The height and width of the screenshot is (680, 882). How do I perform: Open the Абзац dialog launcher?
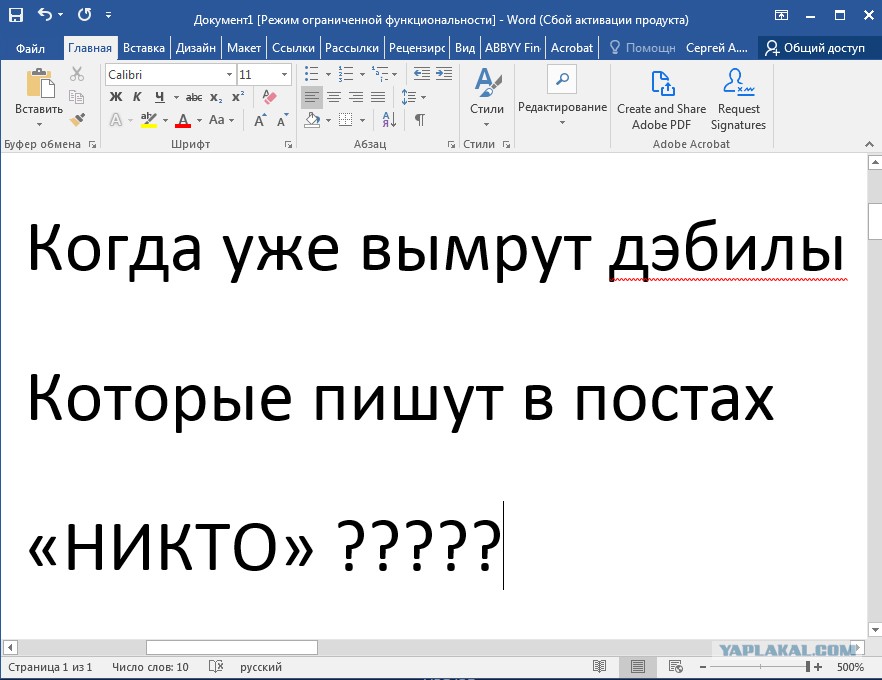point(451,145)
